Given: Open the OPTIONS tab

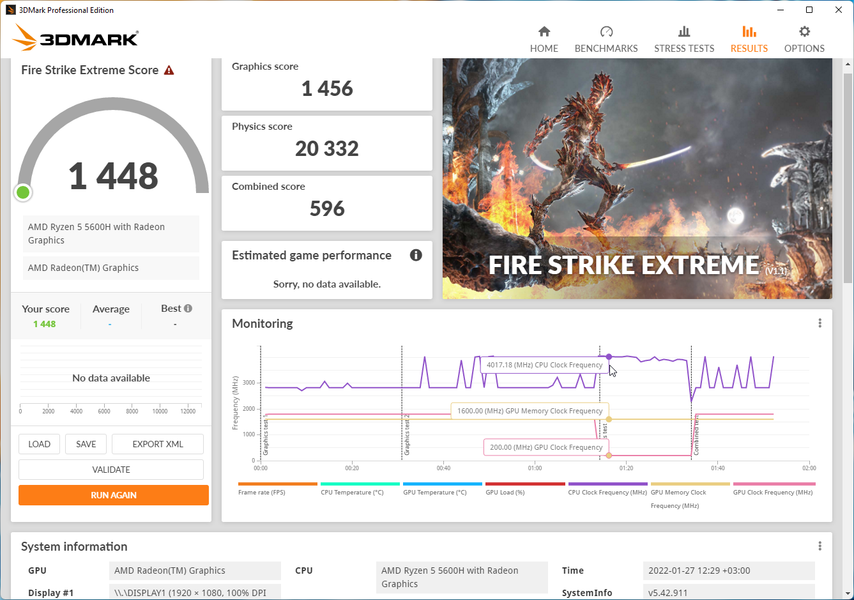Looking at the screenshot, I should click(804, 40).
